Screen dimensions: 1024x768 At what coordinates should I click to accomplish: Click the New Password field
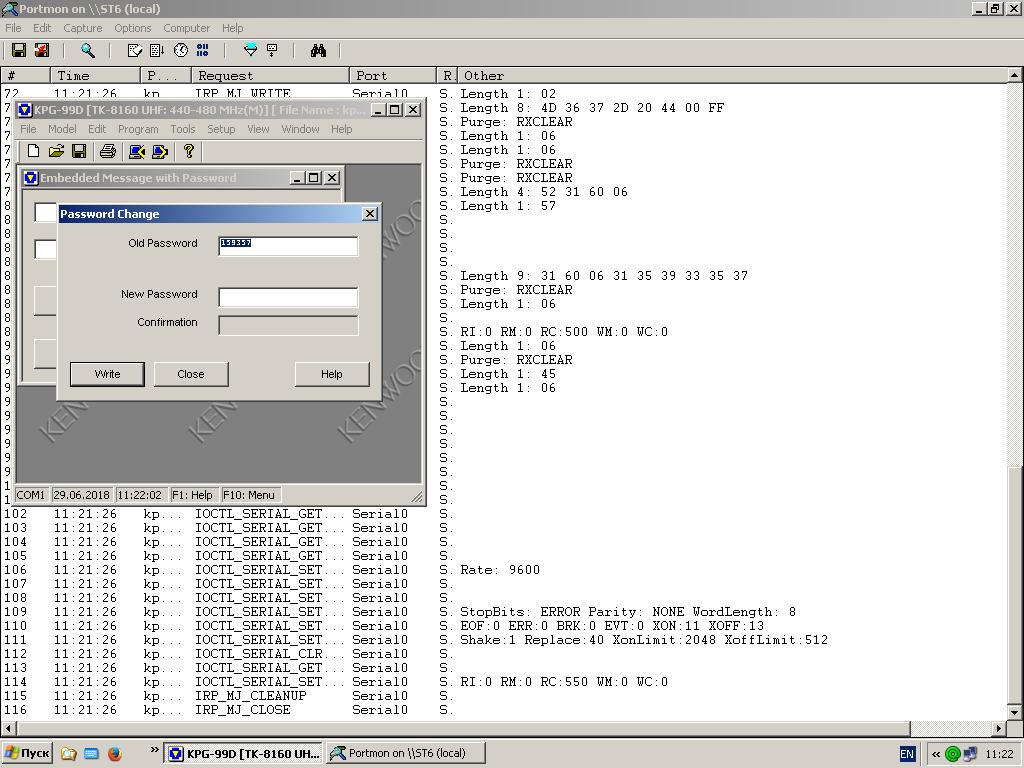tap(288, 297)
